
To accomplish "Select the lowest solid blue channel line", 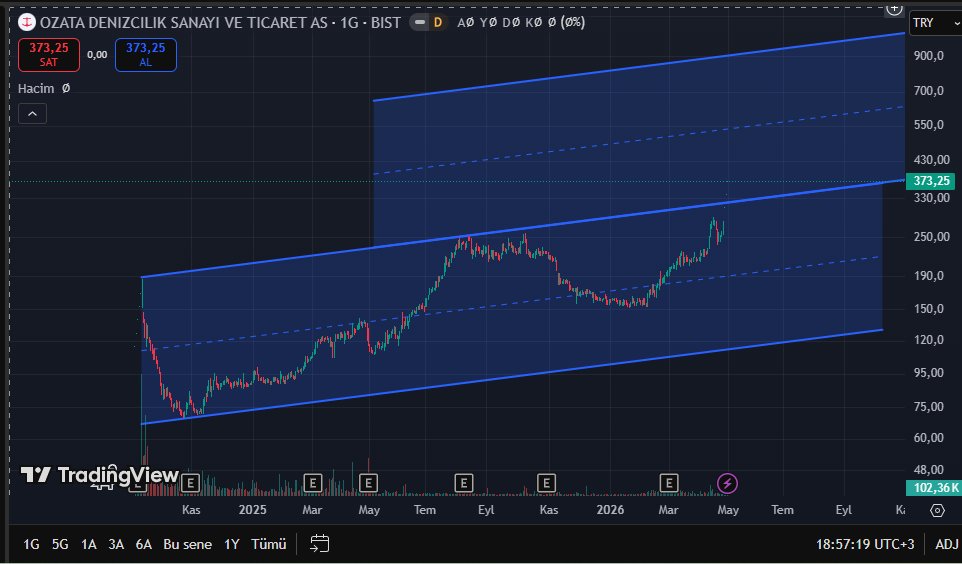I will (512, 377).
